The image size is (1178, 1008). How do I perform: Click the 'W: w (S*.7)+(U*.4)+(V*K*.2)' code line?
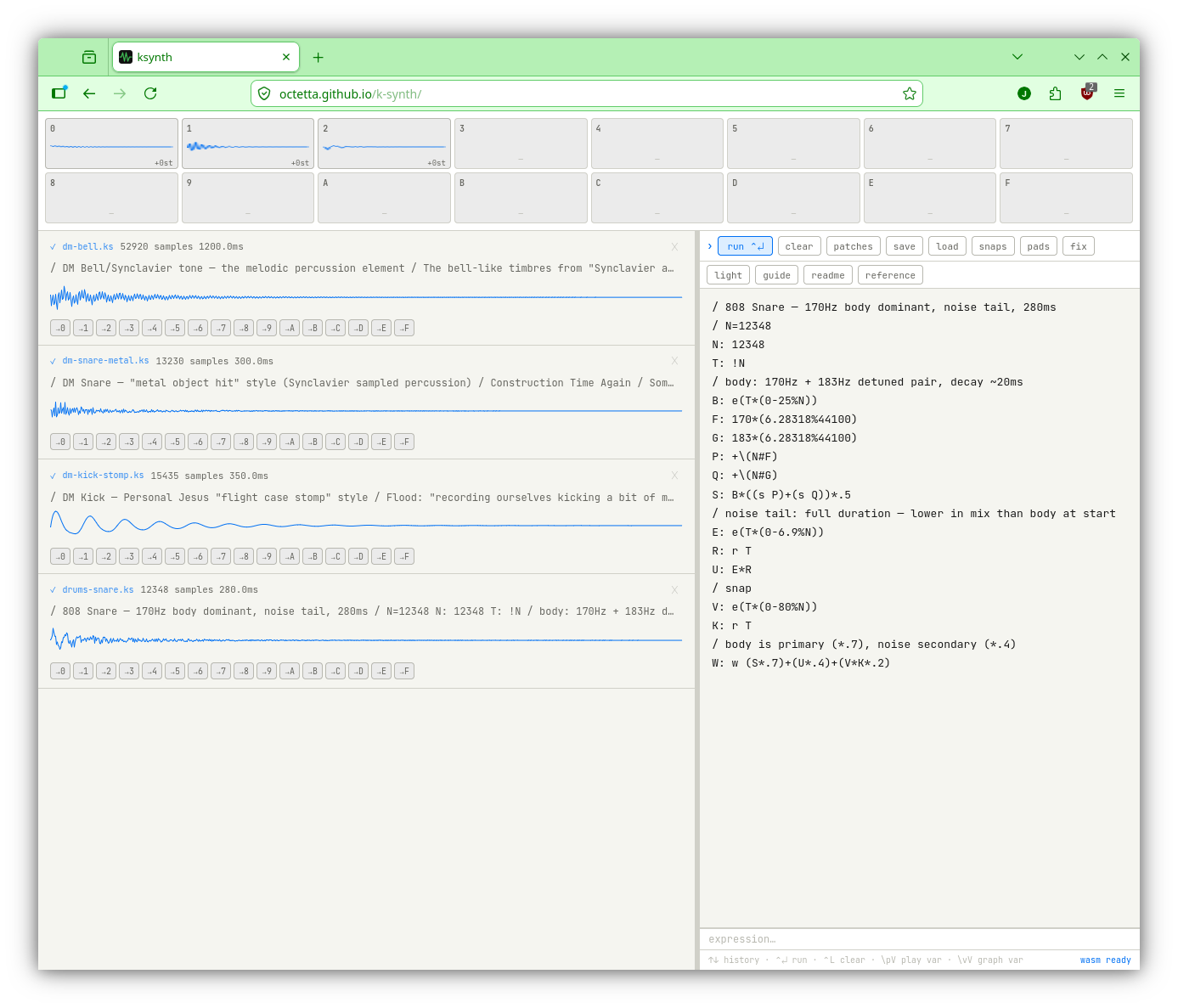pyautogui.click(x=801, y=663)
